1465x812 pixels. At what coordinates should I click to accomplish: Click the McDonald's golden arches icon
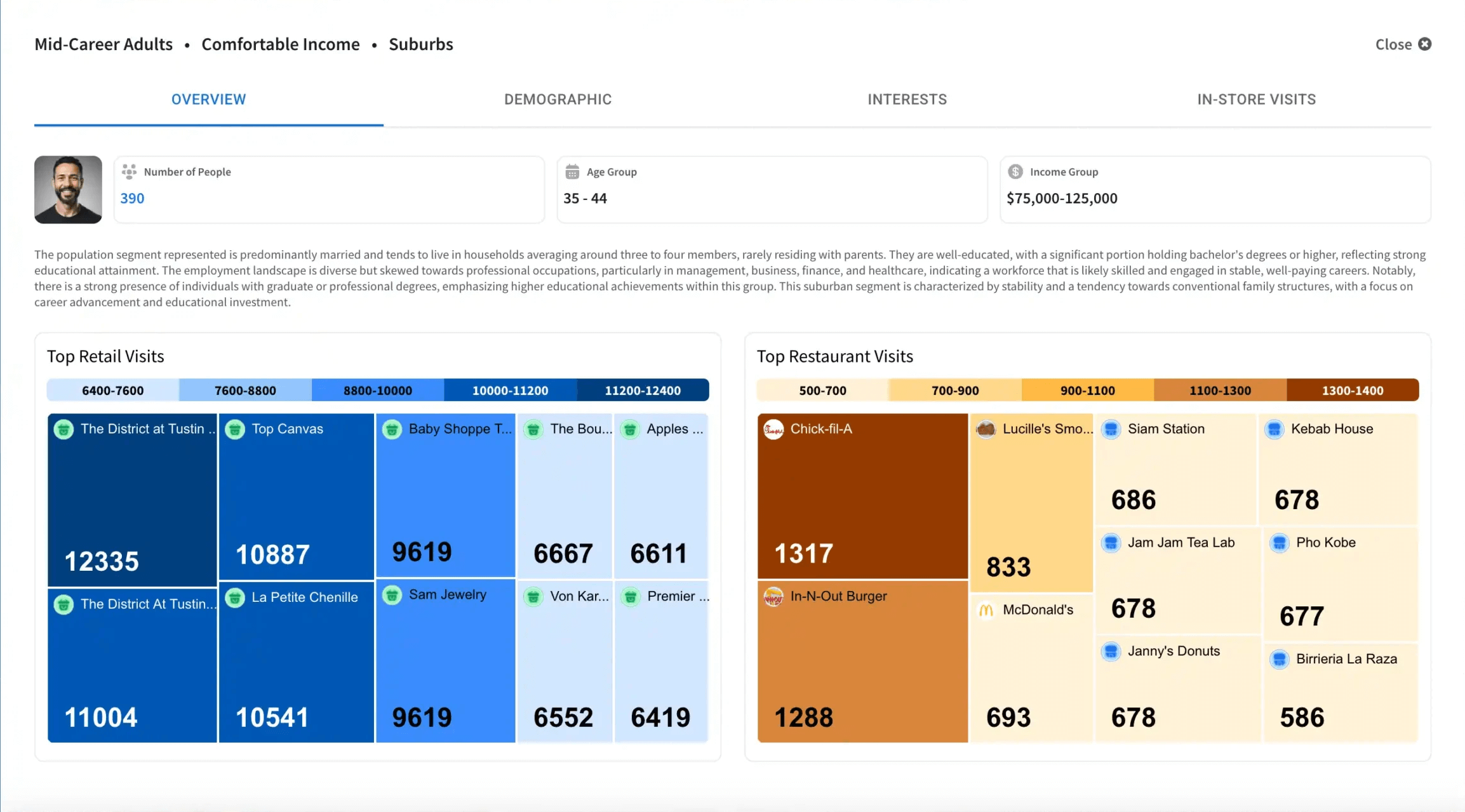tap(986, 610)
